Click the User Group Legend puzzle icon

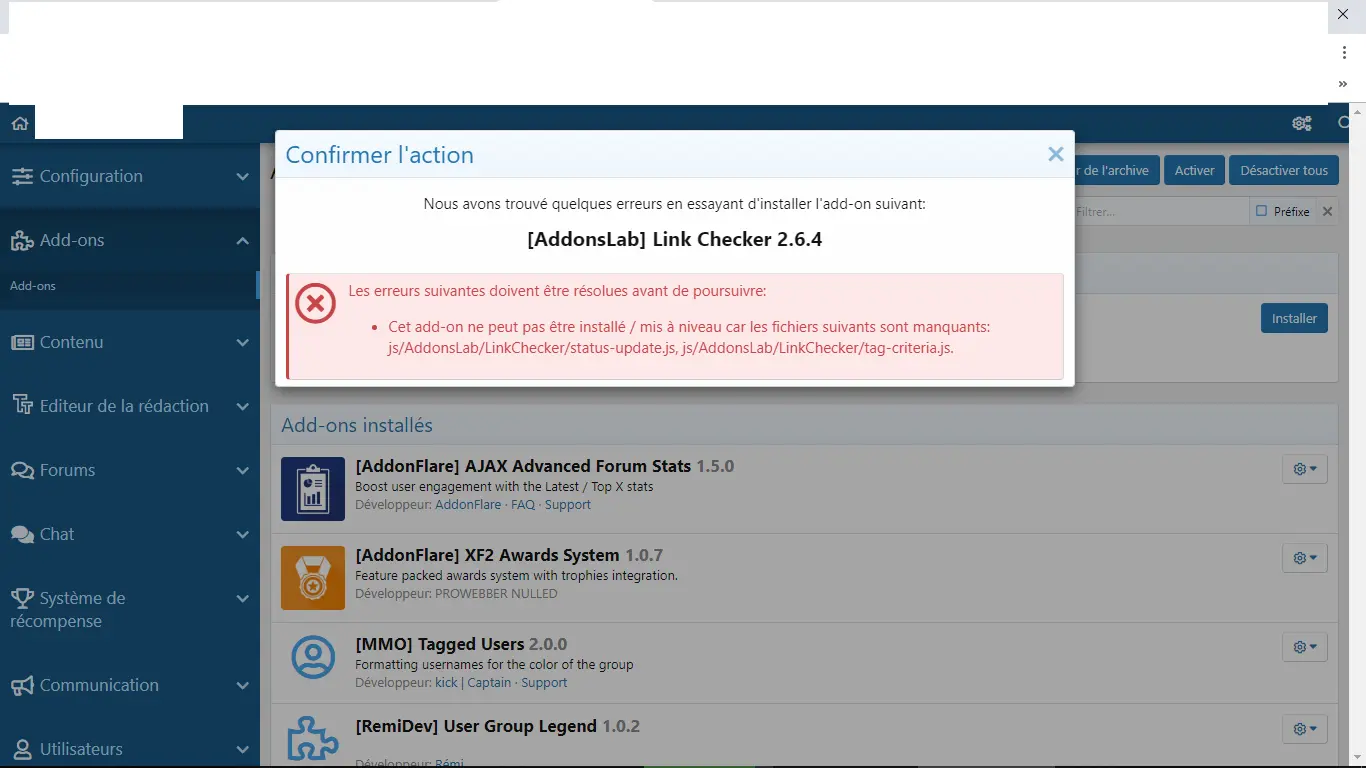click(313, 738)
